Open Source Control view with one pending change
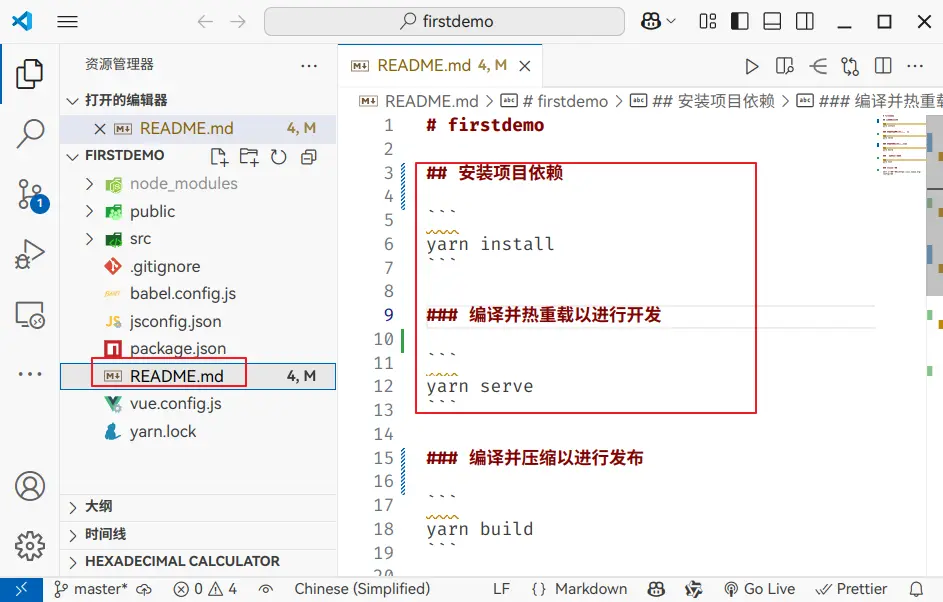 point(31,195)
